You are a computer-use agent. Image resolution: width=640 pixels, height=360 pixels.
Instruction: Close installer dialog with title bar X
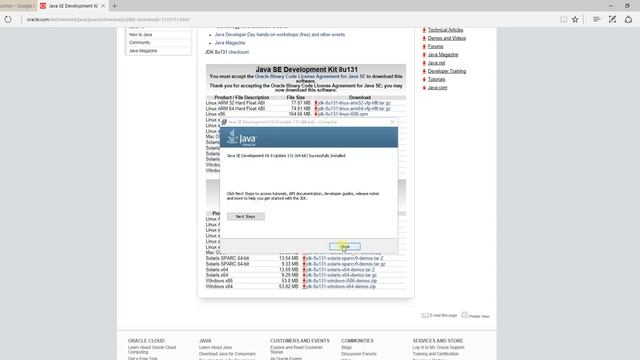(x=392, y=122)
